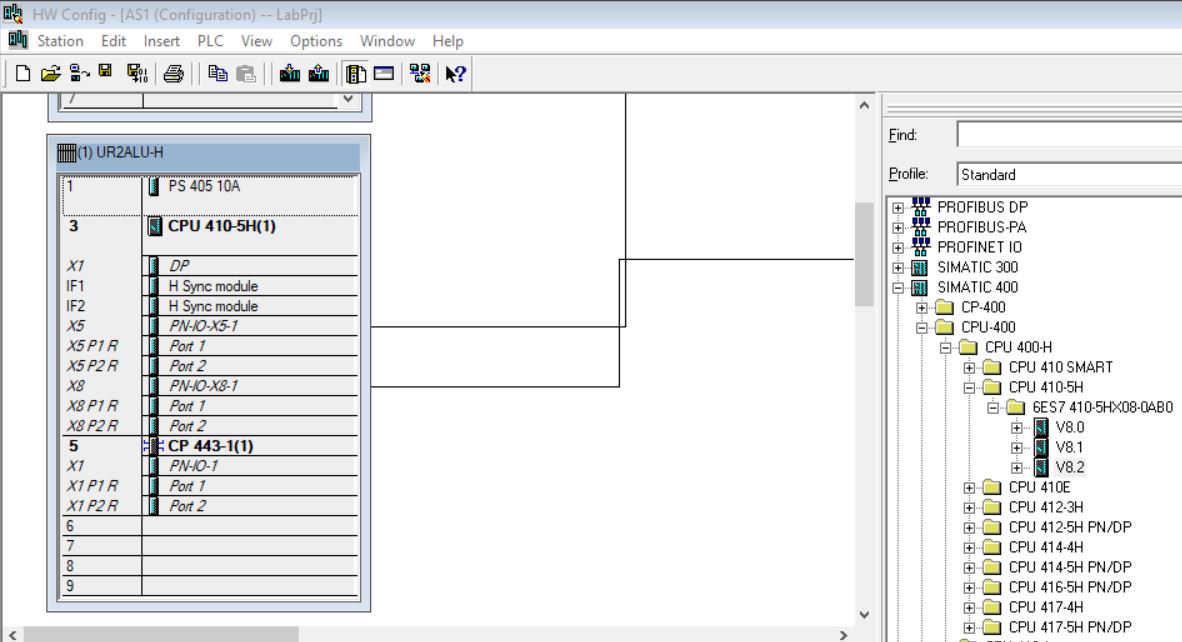Click the Open Online station toolbar icon
The image size is (1182, 642).
79,73
